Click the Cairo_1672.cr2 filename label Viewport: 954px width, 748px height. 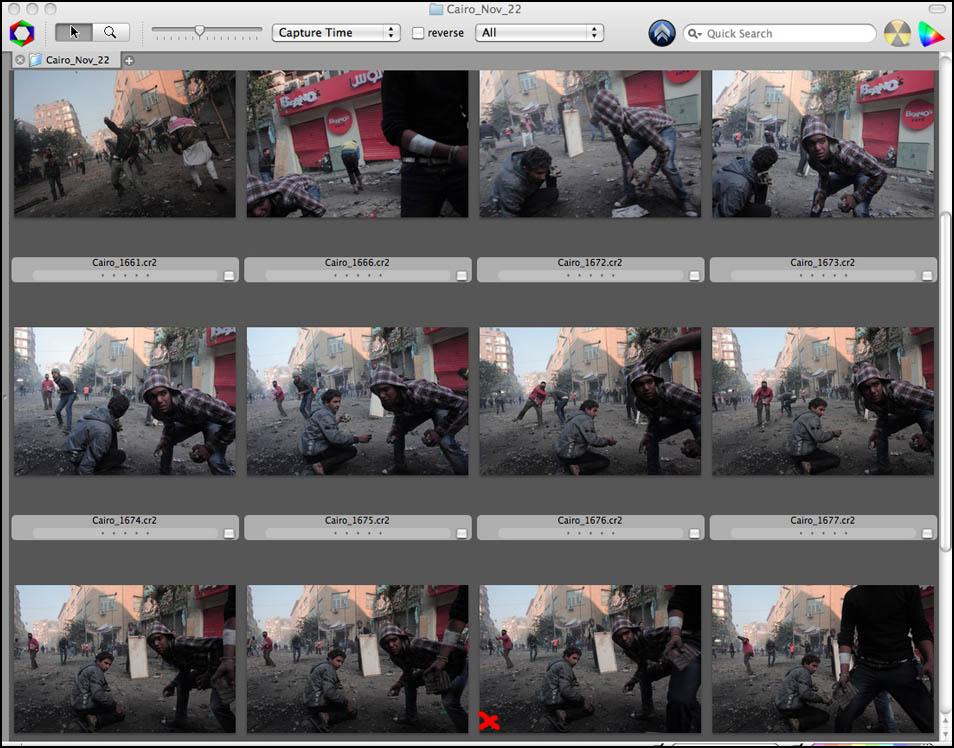590,262
